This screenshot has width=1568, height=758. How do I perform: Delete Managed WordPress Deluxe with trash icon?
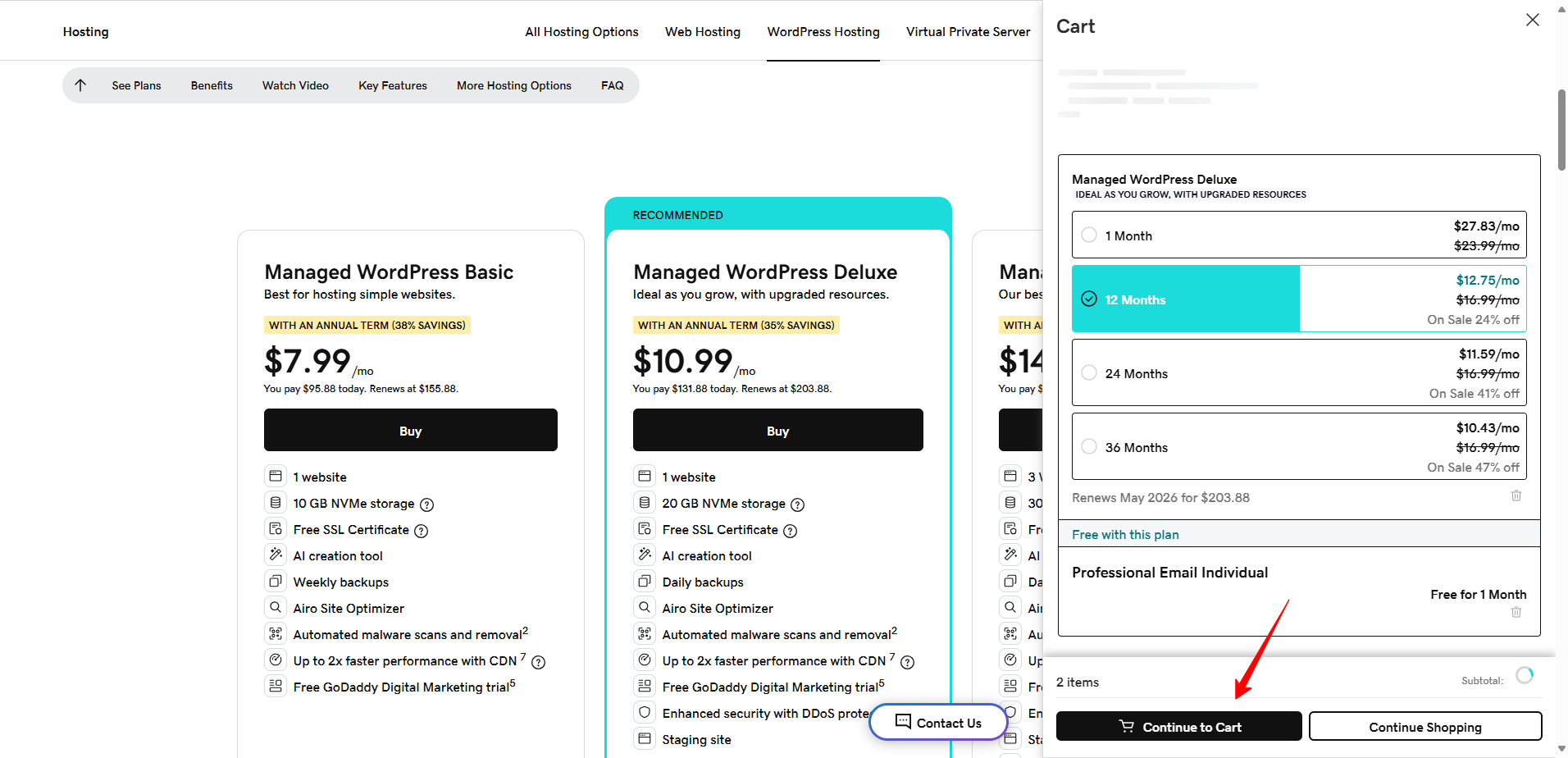pyautogui.click(x=1516, y=495)
